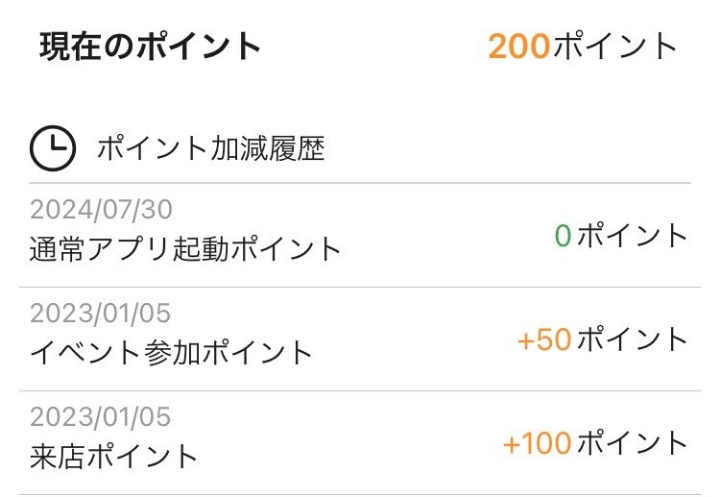Click the +50ポイント amount
The height and width of the screenshot is (497, 720).
click(x=603, y=340)
